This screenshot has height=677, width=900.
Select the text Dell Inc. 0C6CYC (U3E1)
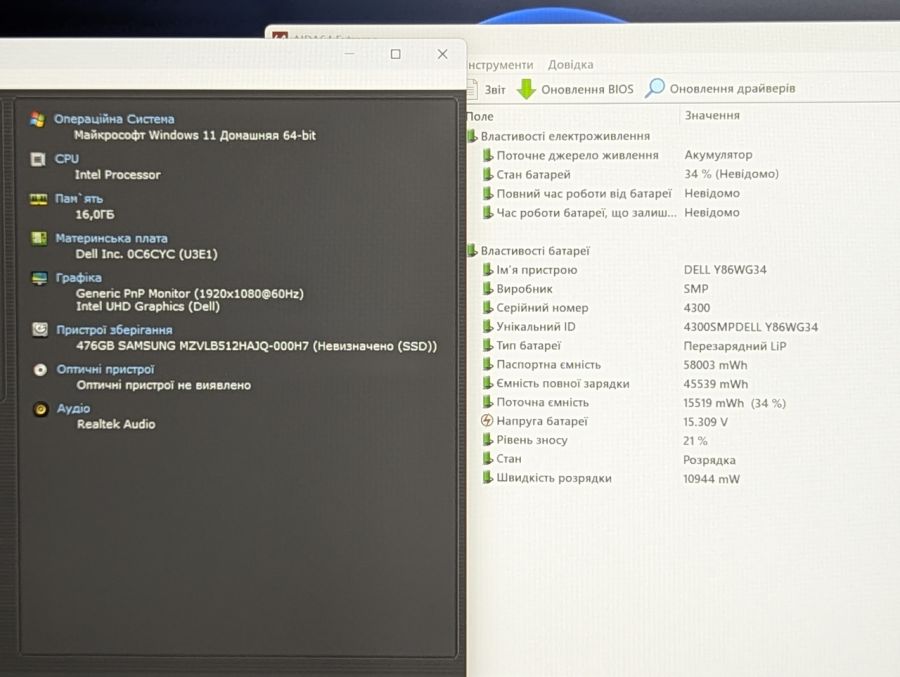(x=146, y=254)
